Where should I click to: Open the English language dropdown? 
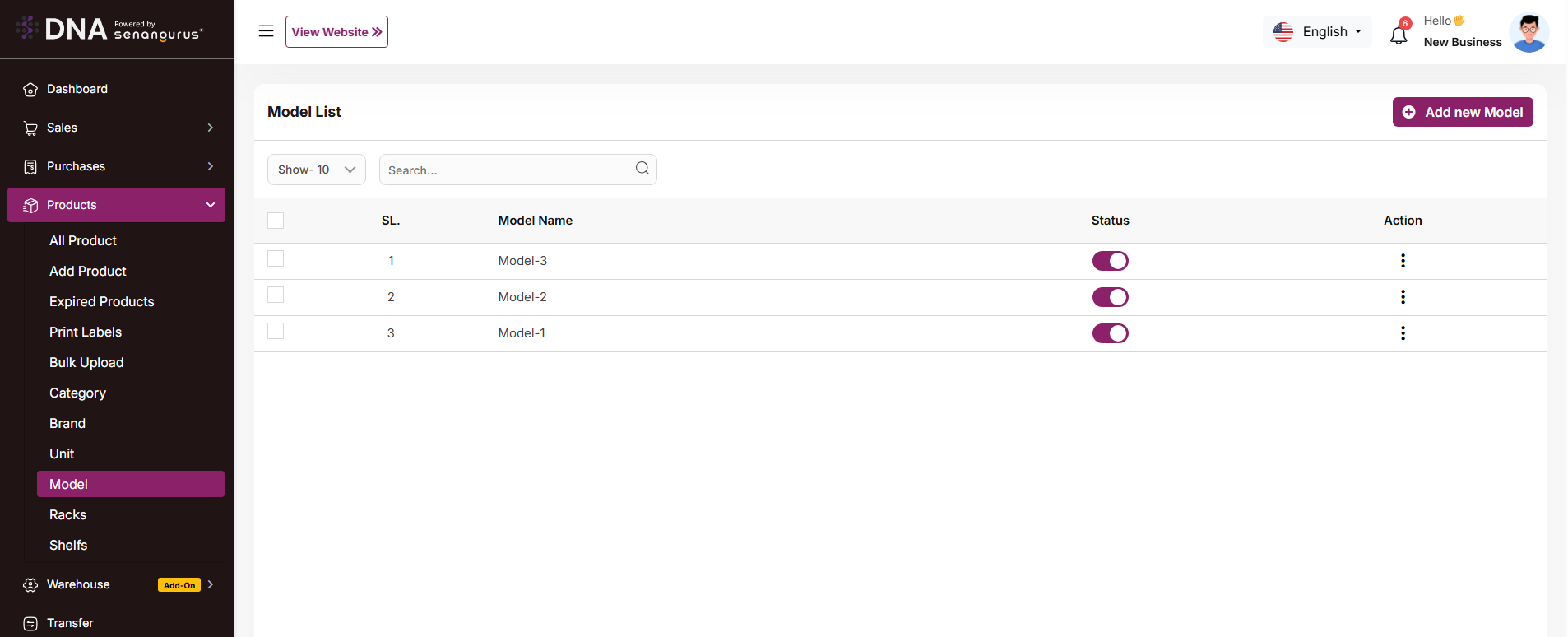click(x=1317, y=32)
